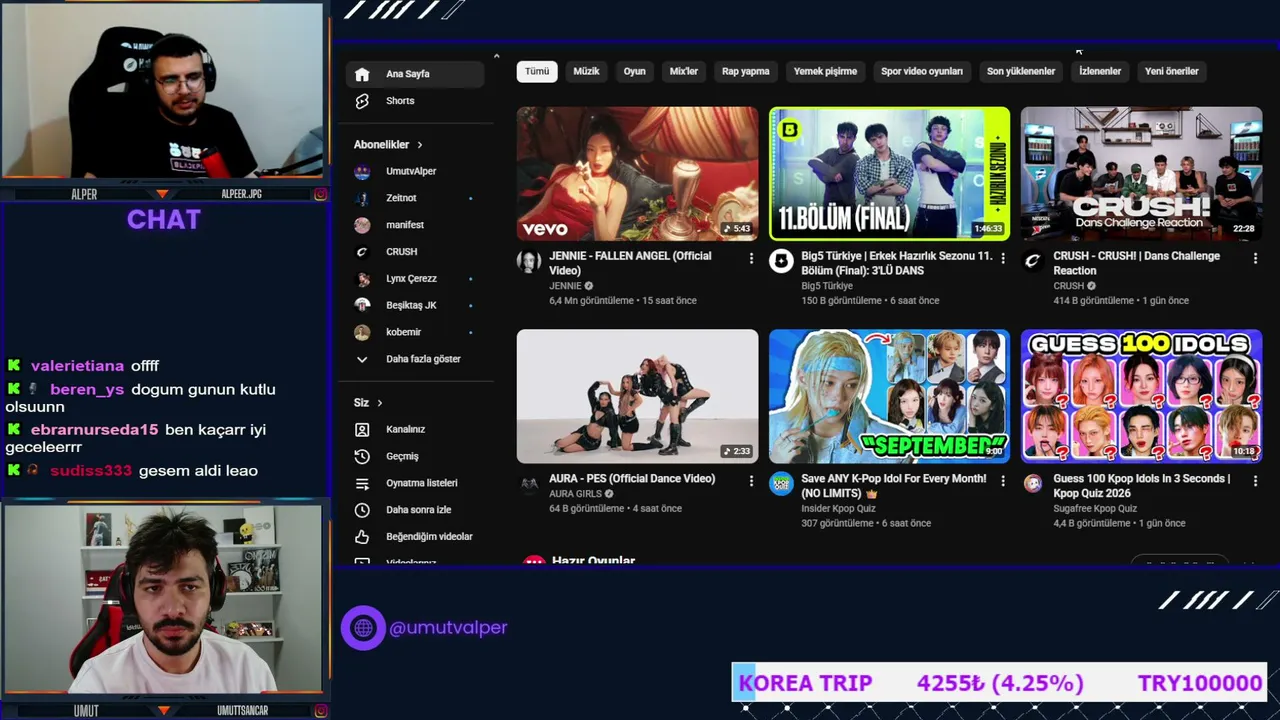Open title AURA - PES (Official Dance Video)
Image resolution: width=1280 pixels, height=720 pixels.
(x=632, y=479)
